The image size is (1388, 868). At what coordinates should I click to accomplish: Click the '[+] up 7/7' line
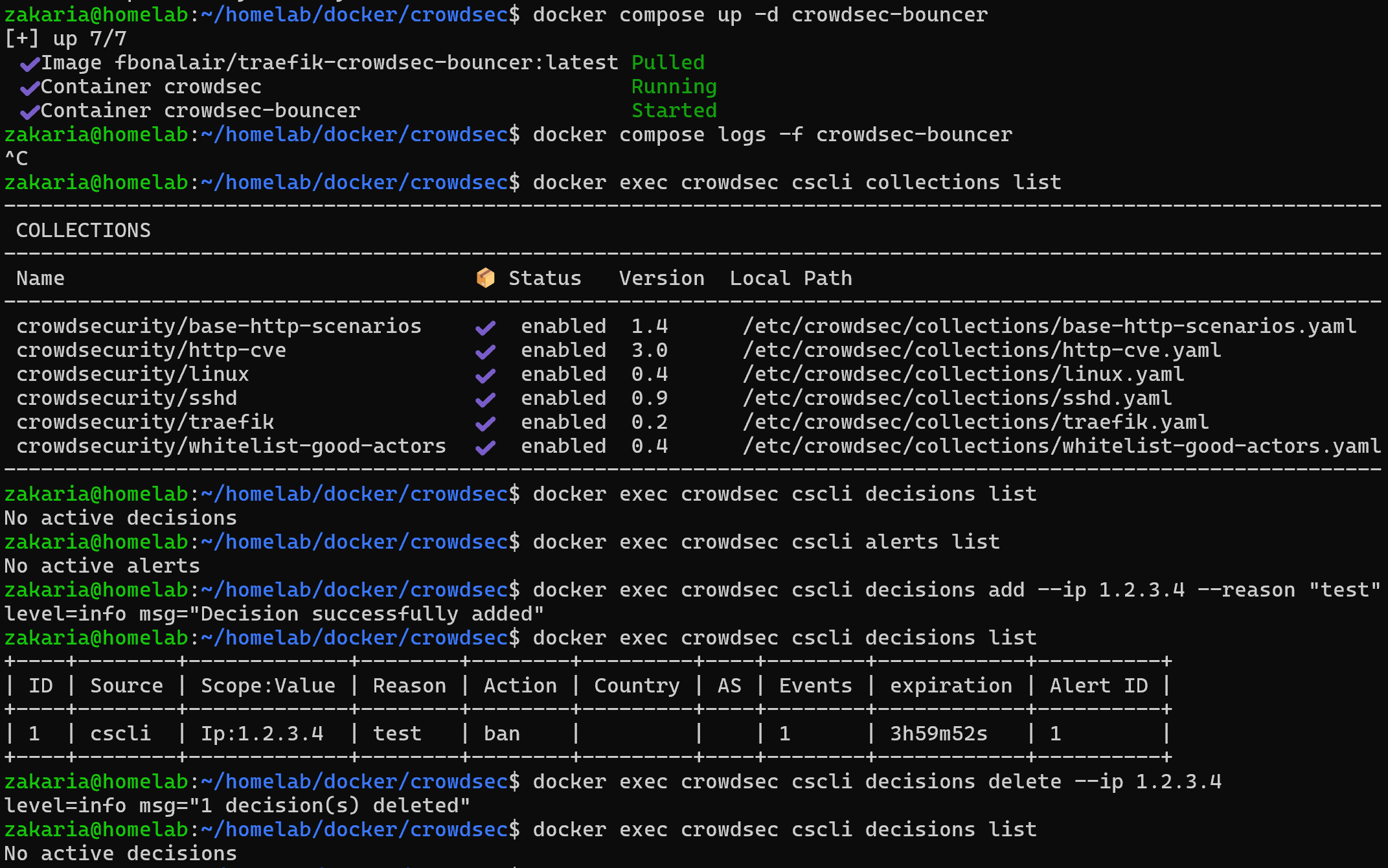[x=65, y=39]
